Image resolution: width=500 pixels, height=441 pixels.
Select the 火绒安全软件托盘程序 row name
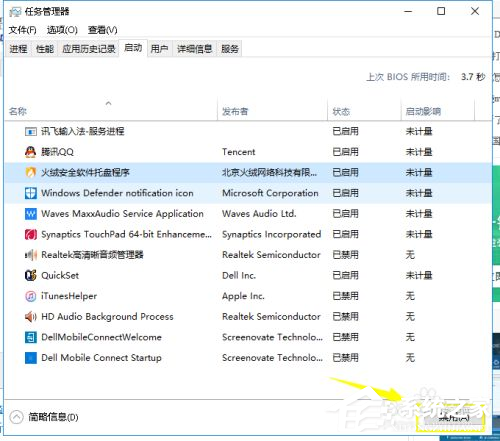point(85,172)
